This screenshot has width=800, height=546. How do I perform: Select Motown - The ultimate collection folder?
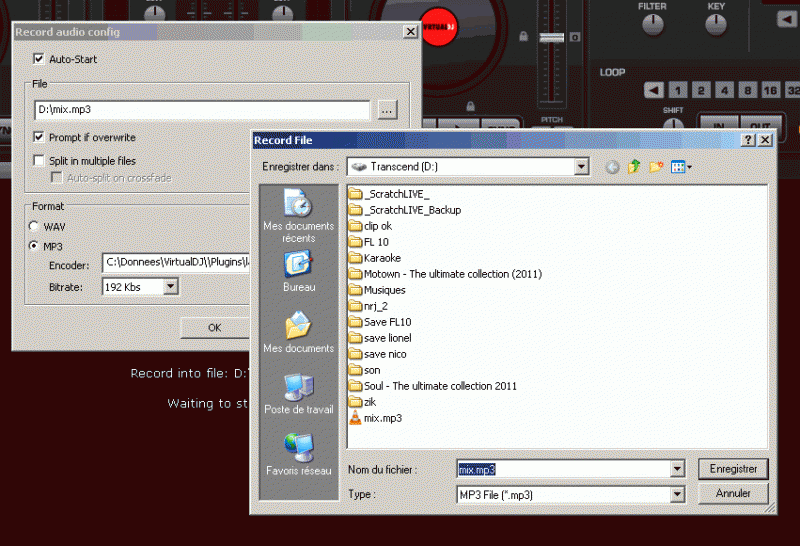(x=445, y=274)
